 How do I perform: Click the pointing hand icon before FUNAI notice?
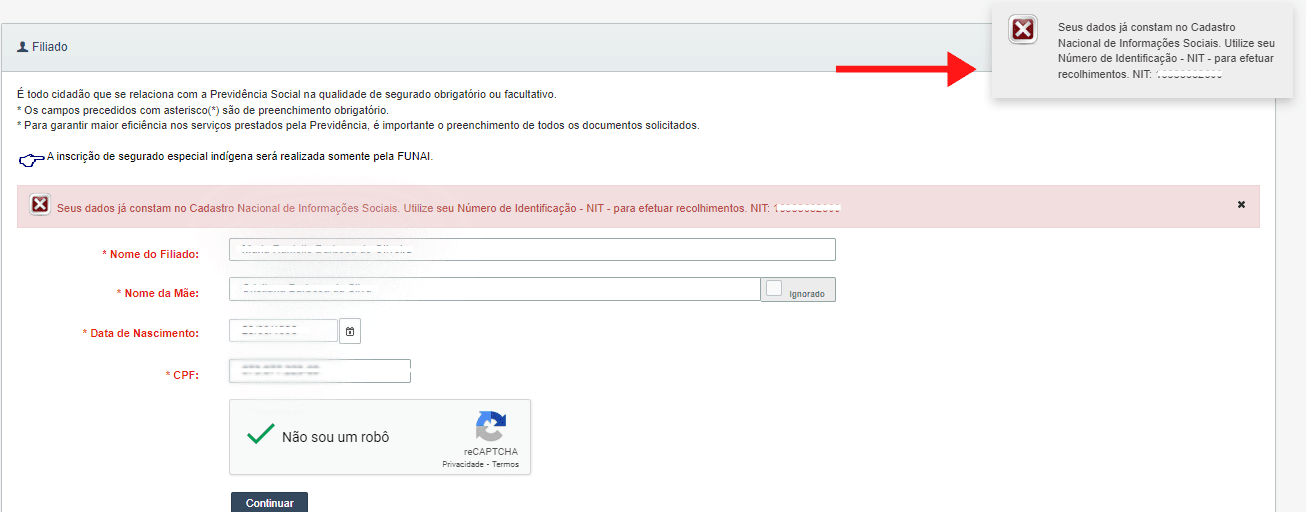click(x=31, y=158)
